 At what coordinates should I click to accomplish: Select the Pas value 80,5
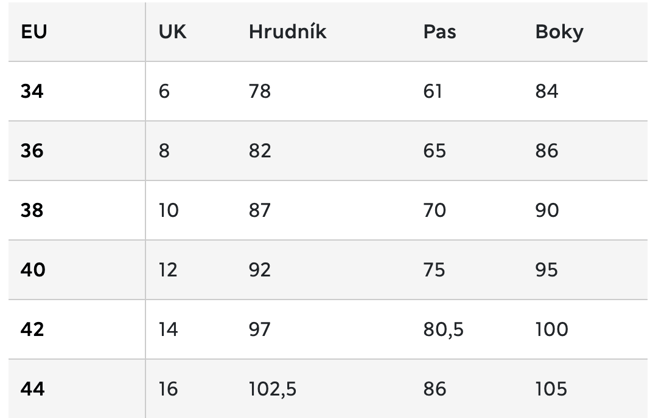[444, 330]
